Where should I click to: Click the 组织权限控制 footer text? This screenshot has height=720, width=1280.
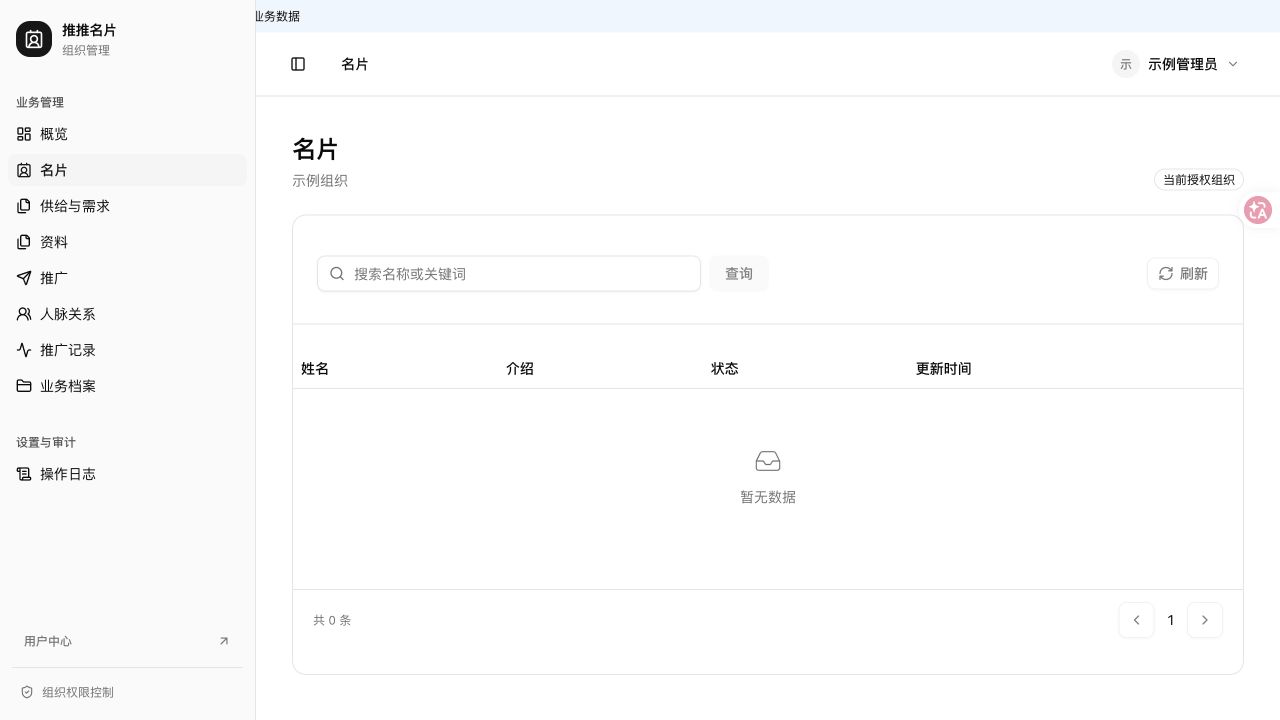[x=78, y=692]
